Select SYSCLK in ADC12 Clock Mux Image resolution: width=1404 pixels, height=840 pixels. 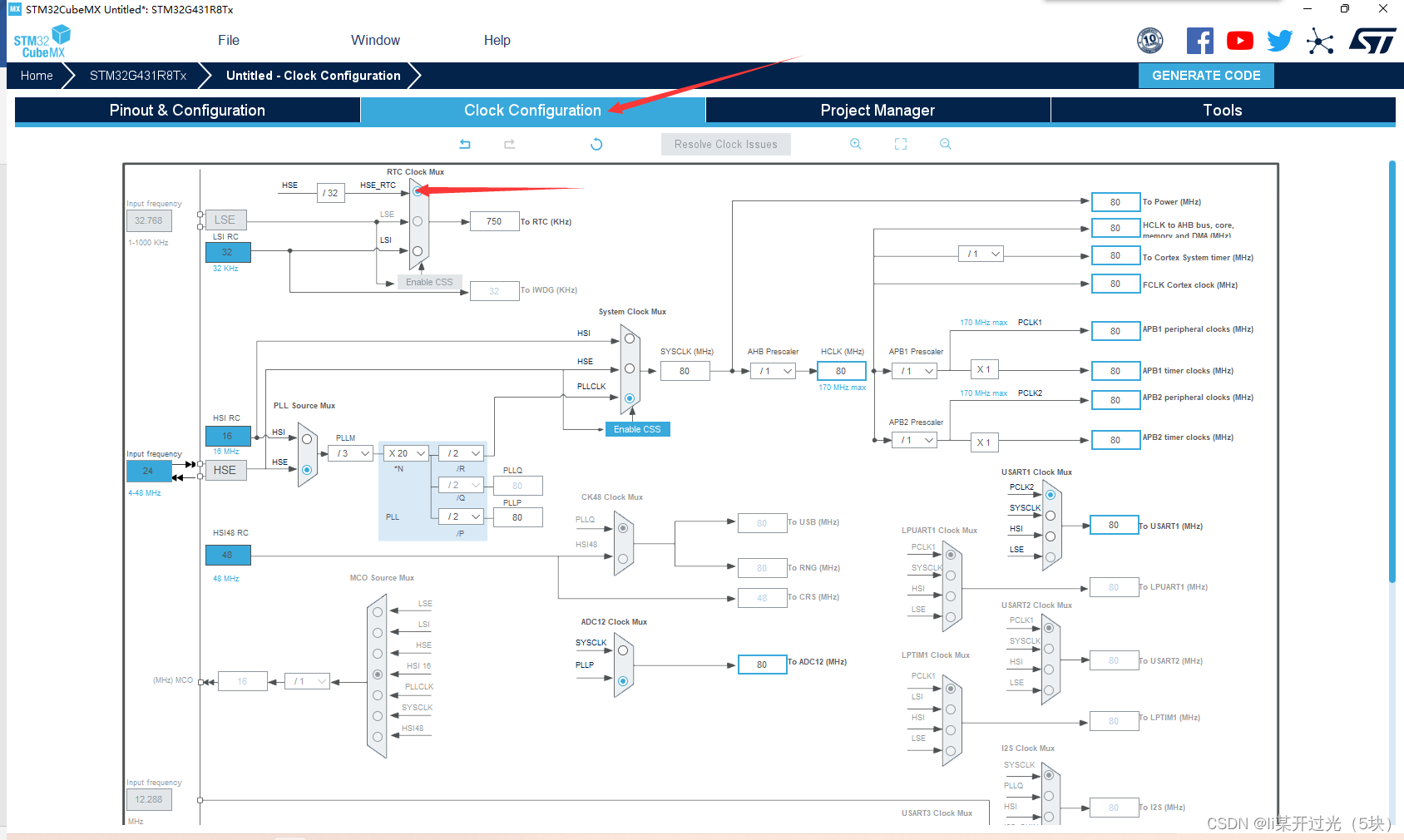point(623,650)
